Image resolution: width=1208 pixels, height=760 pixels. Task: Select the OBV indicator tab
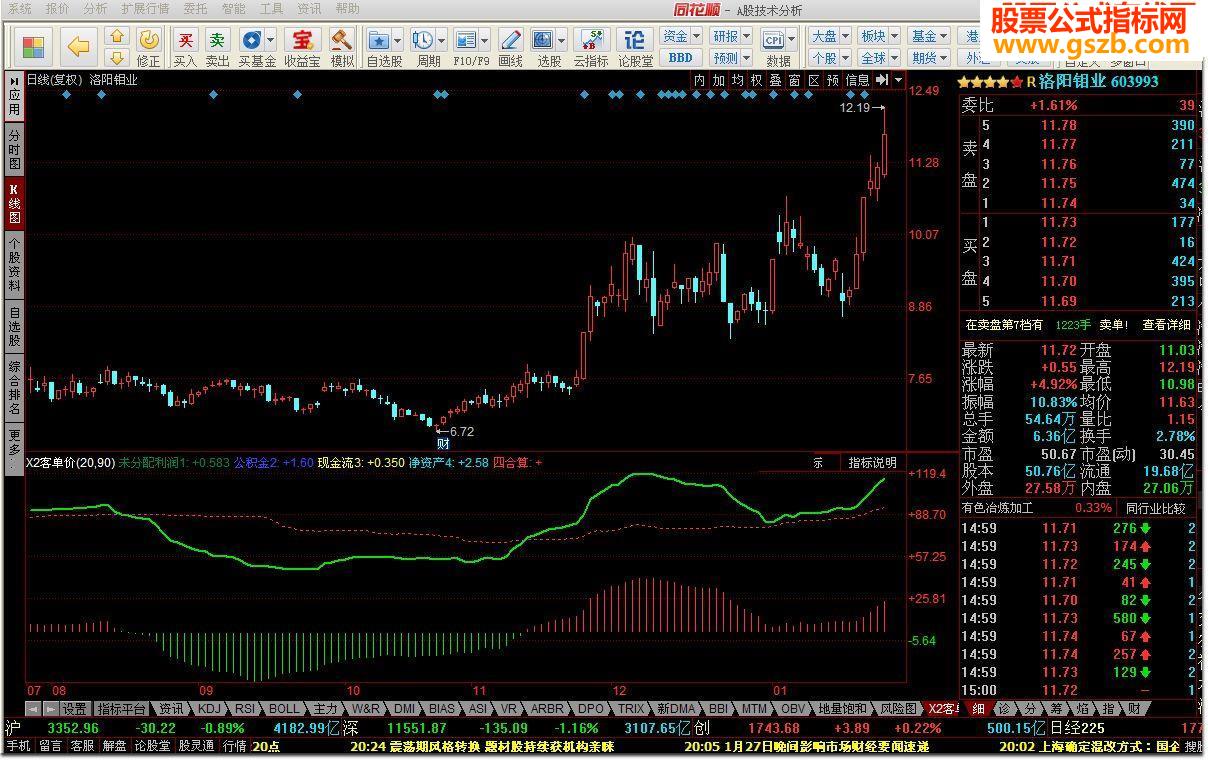[x=792, y=709]
